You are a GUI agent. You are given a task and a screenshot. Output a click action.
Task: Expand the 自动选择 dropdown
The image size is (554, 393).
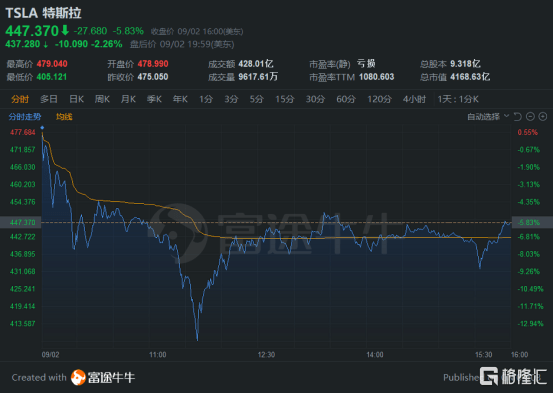(x=488, y=117)
